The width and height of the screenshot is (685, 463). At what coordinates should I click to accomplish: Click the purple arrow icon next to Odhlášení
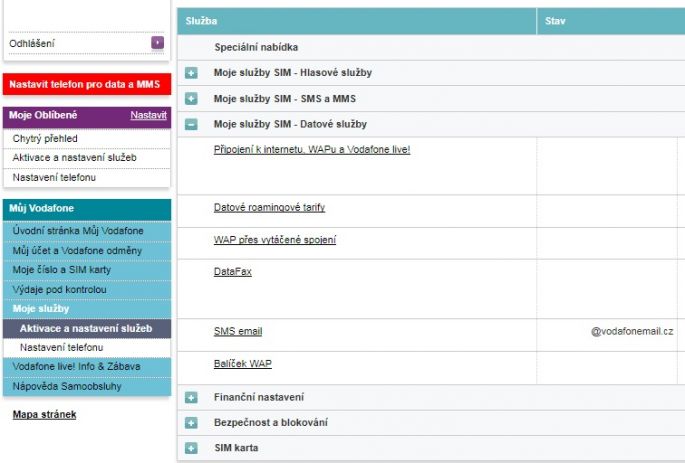pos(157,43)
